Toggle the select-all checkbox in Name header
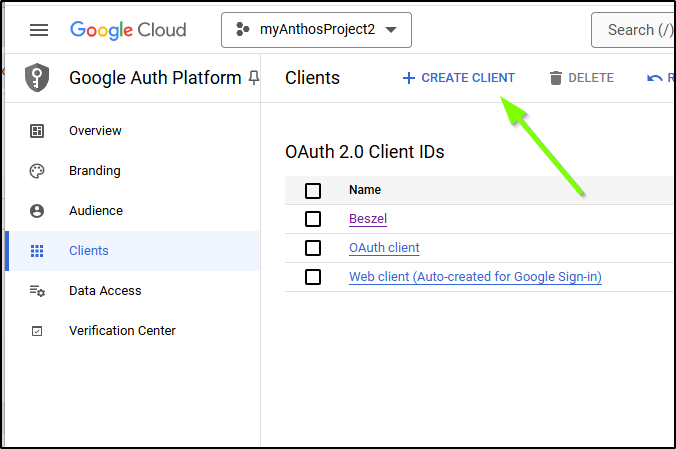The height and width of the screenshot is (449, 676). pos(313,190)
